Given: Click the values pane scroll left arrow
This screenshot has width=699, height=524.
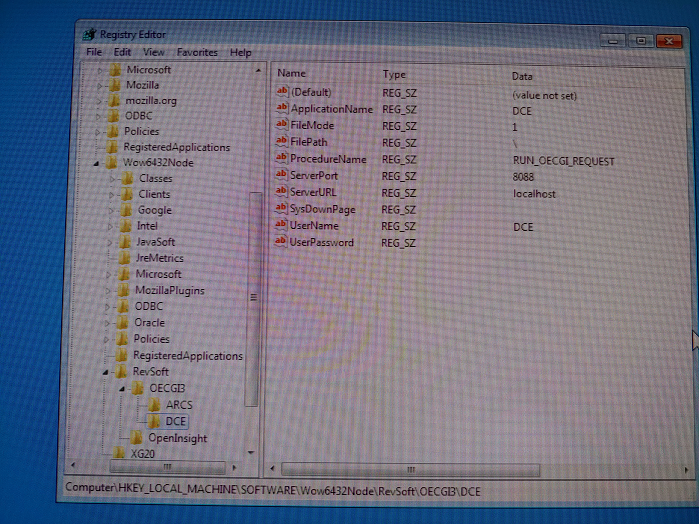Looking at the screenshot, I should click(x=273, y=468).
